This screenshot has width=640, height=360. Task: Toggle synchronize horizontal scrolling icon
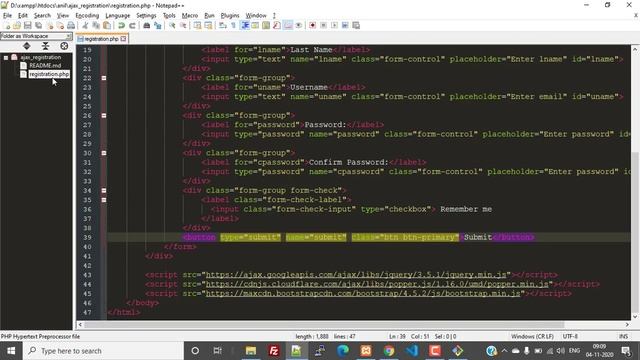point(208,25)
